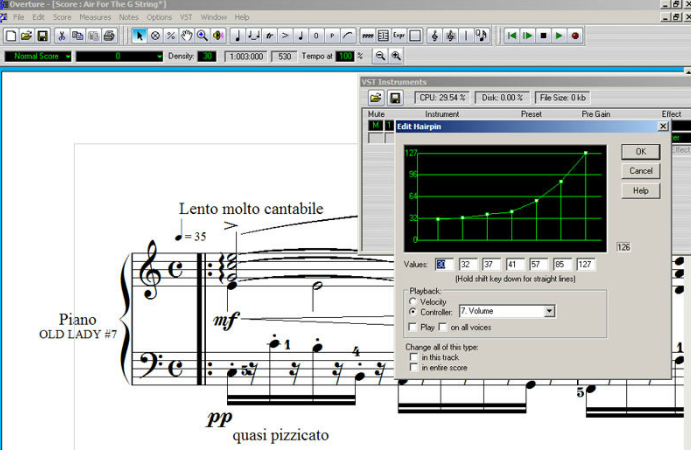The image size is (691, 450).
Task: Tick the 'in this track' checkbox
Action: (x=413, y=357)
